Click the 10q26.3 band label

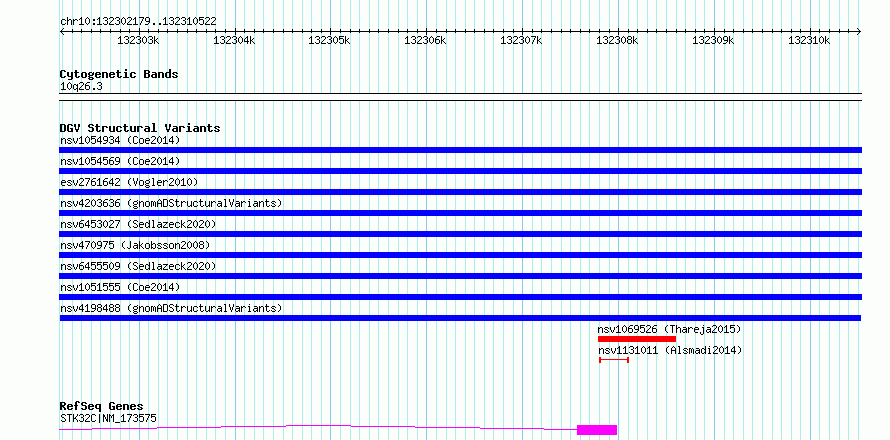(x=81, y=87)
